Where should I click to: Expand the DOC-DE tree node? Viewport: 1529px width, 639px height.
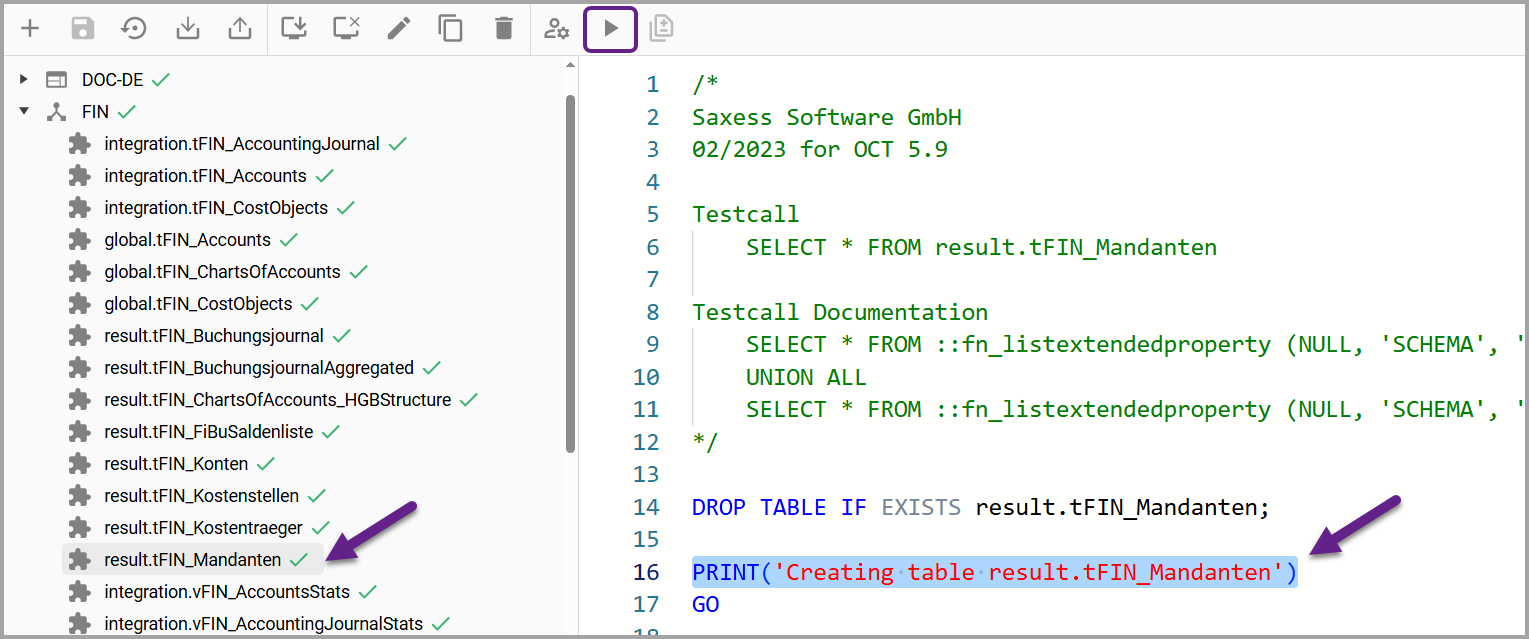coord(24,79)
